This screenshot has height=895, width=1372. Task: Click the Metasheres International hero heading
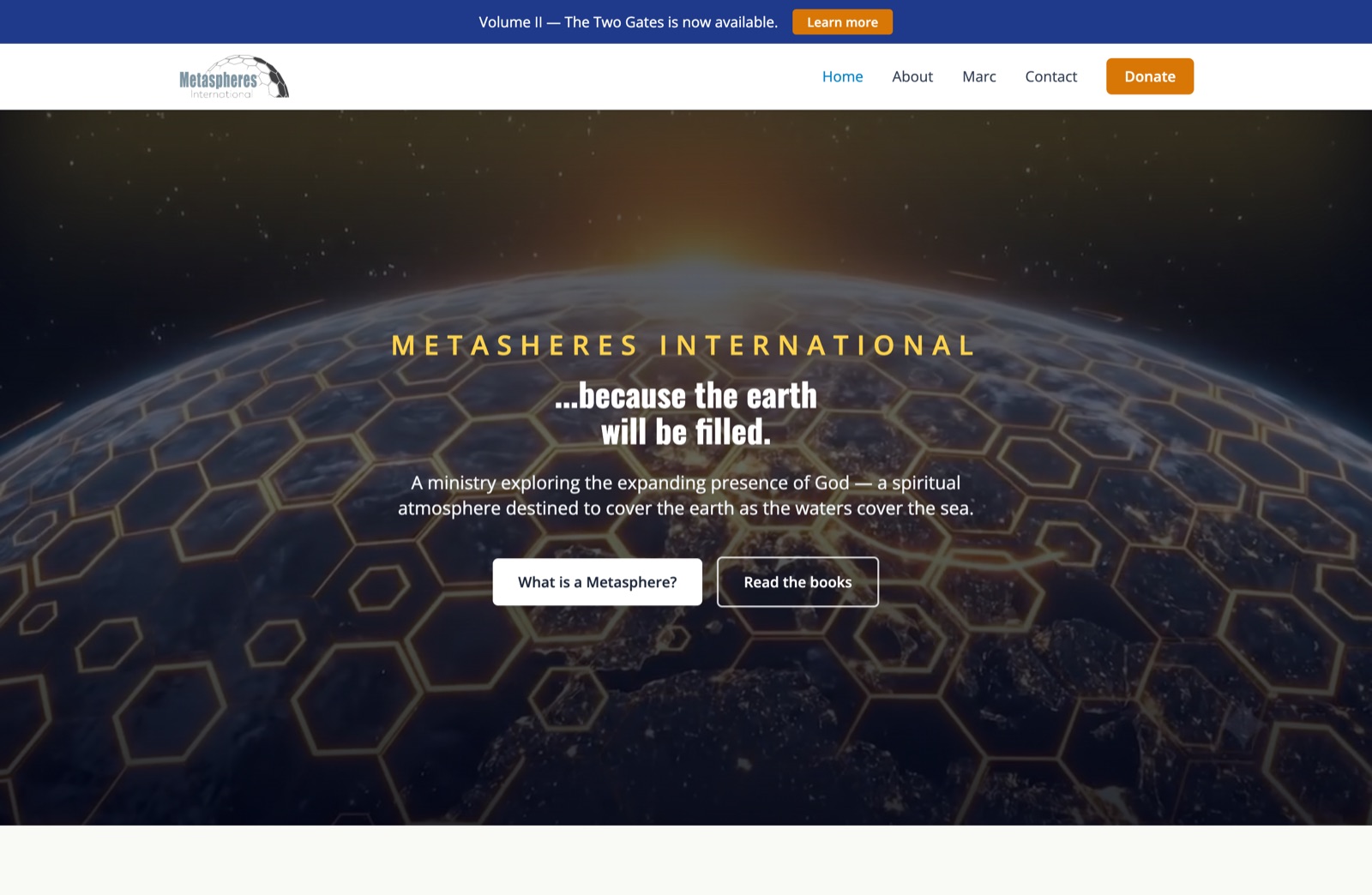tap(684, 345)
